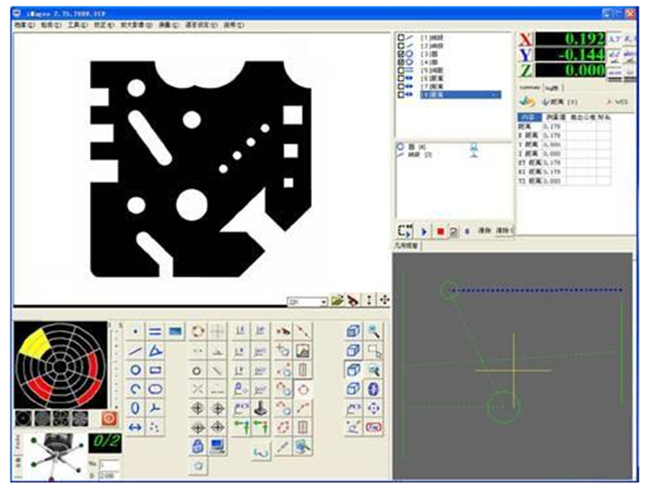The width and height of the screenshot is (648, 495).
Task: Click the joystick control icon
Action: pos(261,407)
